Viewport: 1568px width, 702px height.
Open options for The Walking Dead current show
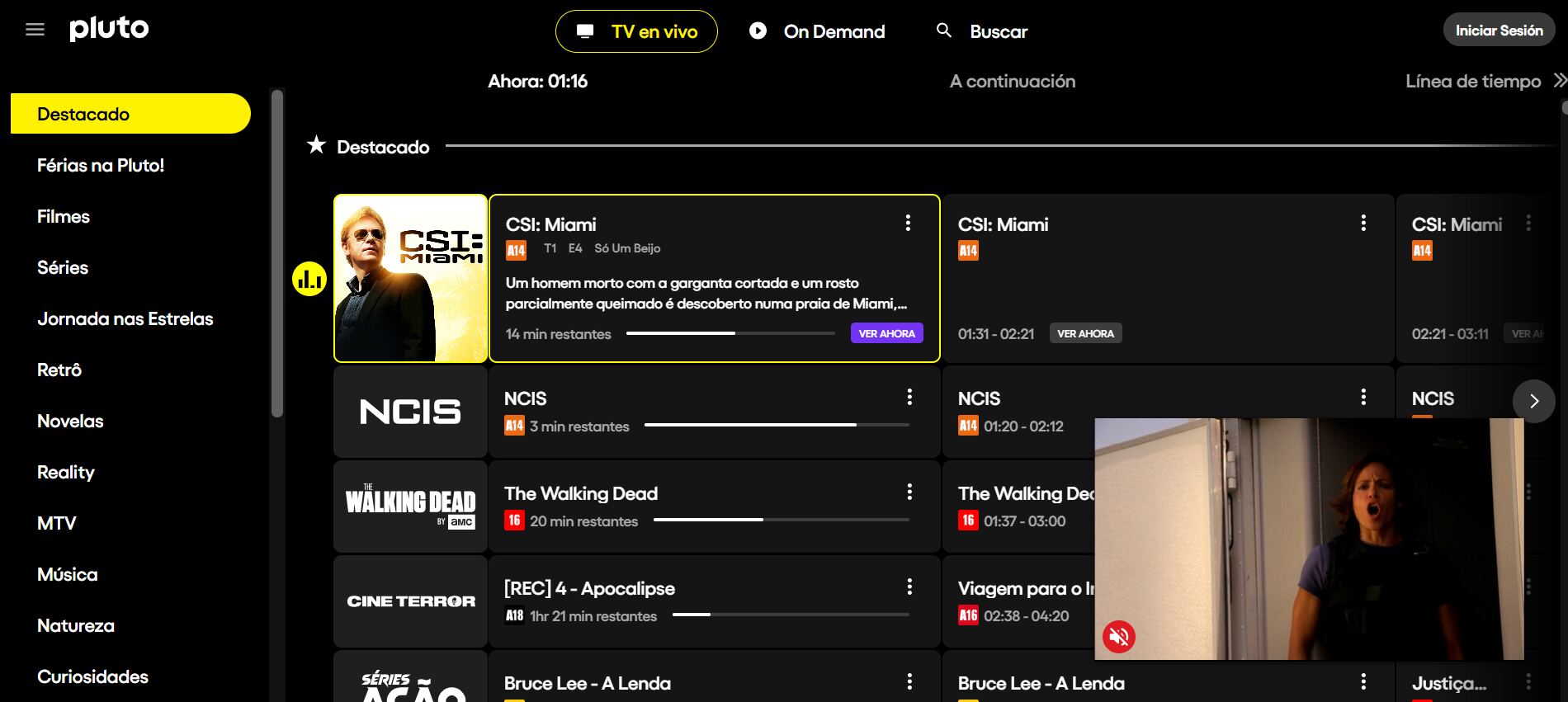pos(909,492)
